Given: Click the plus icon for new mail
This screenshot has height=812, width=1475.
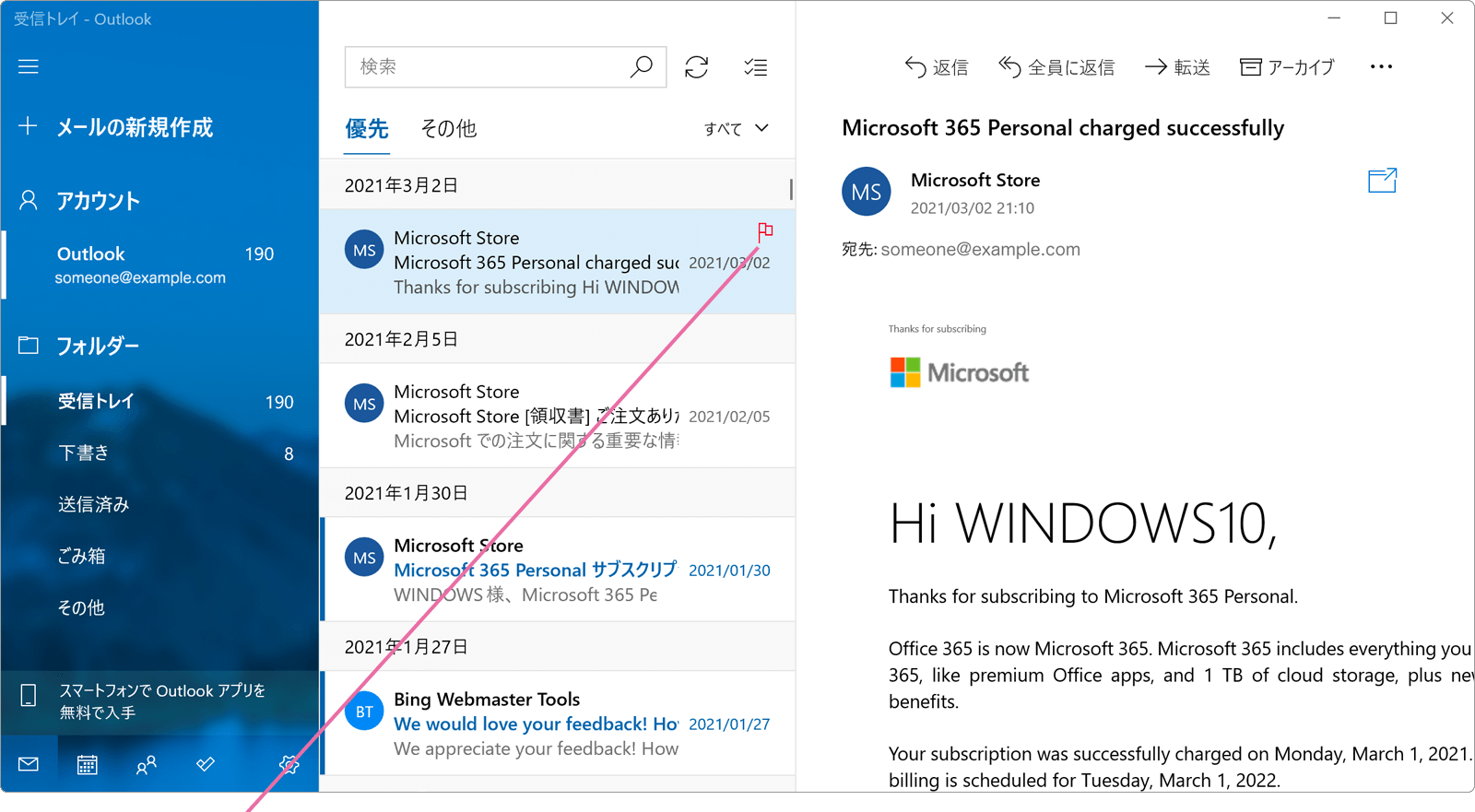Looking at the screenshot, I should 29,126.
